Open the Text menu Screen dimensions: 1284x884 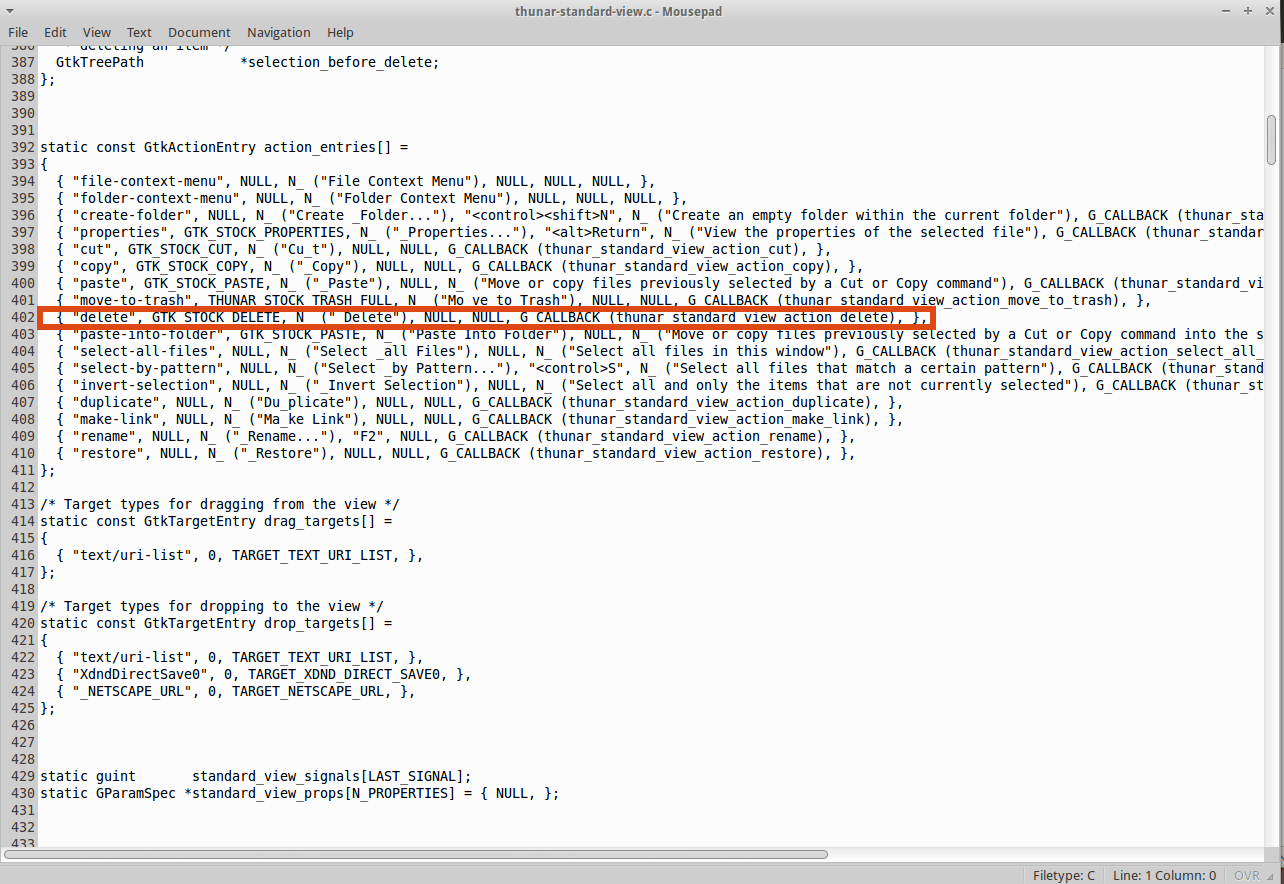[x=140, y=32]
